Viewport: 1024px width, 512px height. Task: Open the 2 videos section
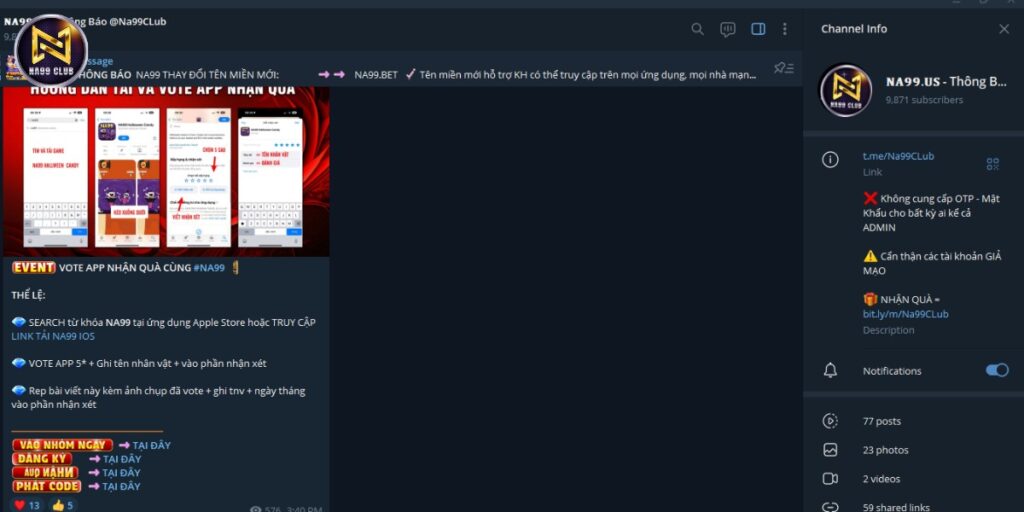pyautogui.click(x=881, y=479)
